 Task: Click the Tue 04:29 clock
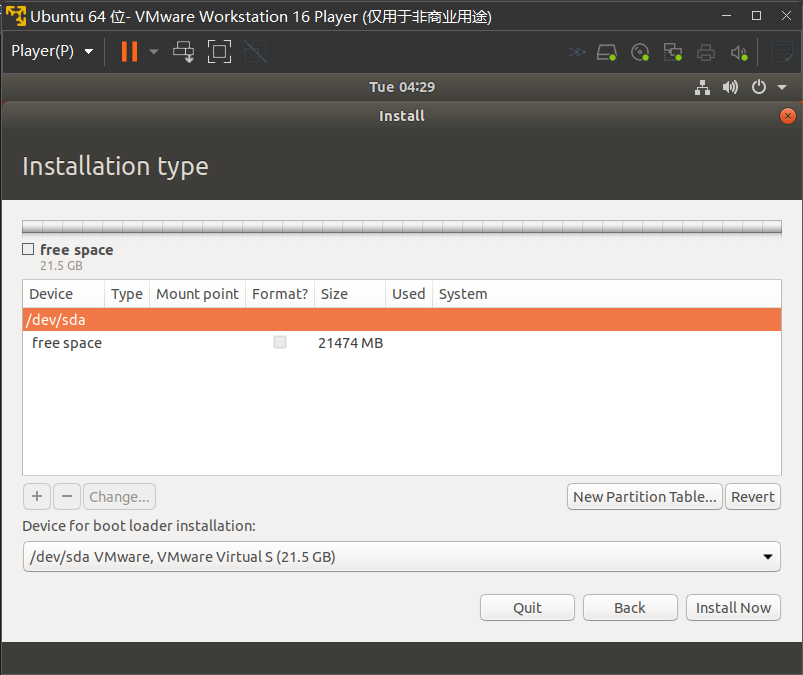(x=402, y=88)
